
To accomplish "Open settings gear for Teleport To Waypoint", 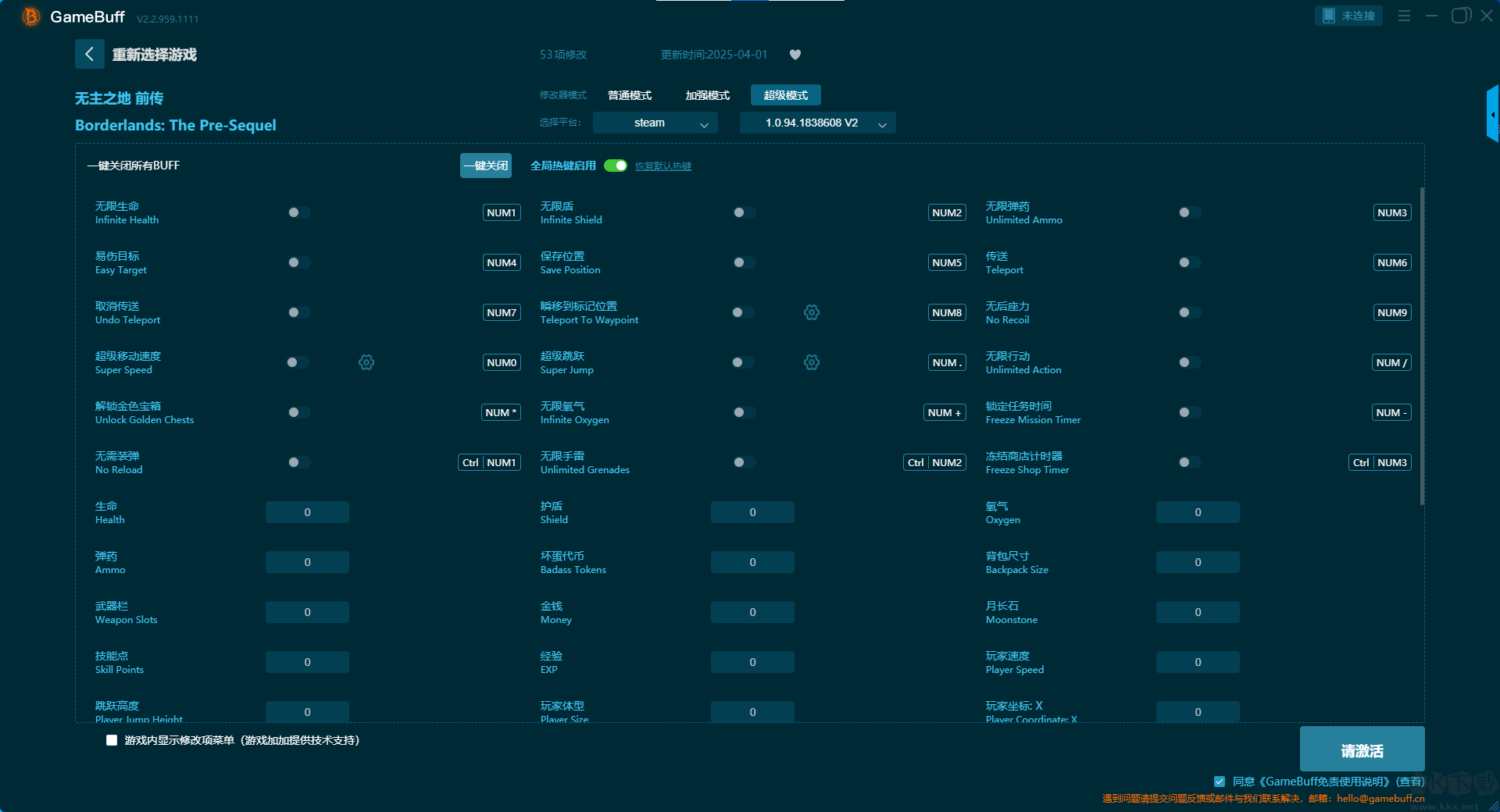I will (812, 312).
